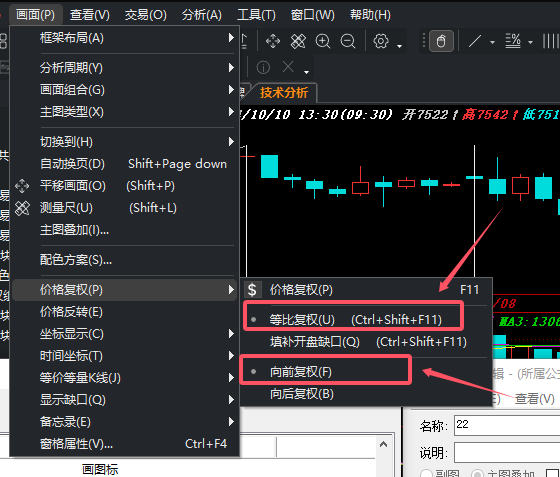Click the scroll up arrow of the bottom panel
560x477 pixels.
click(383, 444)
